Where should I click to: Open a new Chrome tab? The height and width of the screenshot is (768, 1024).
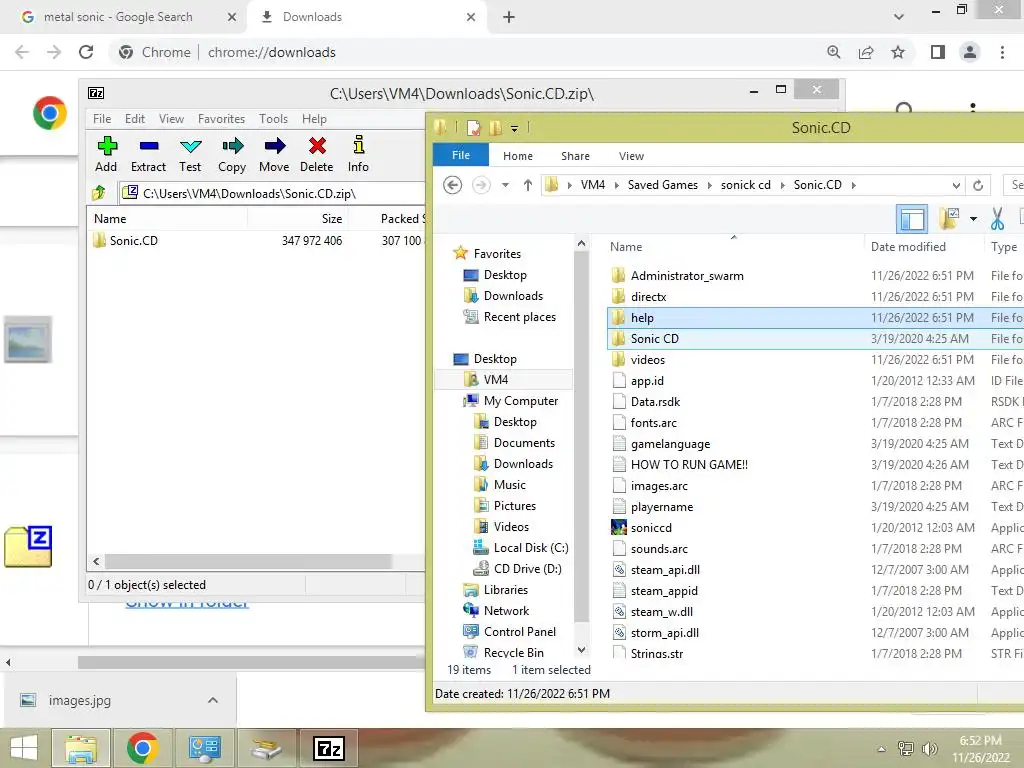point(509,17)
